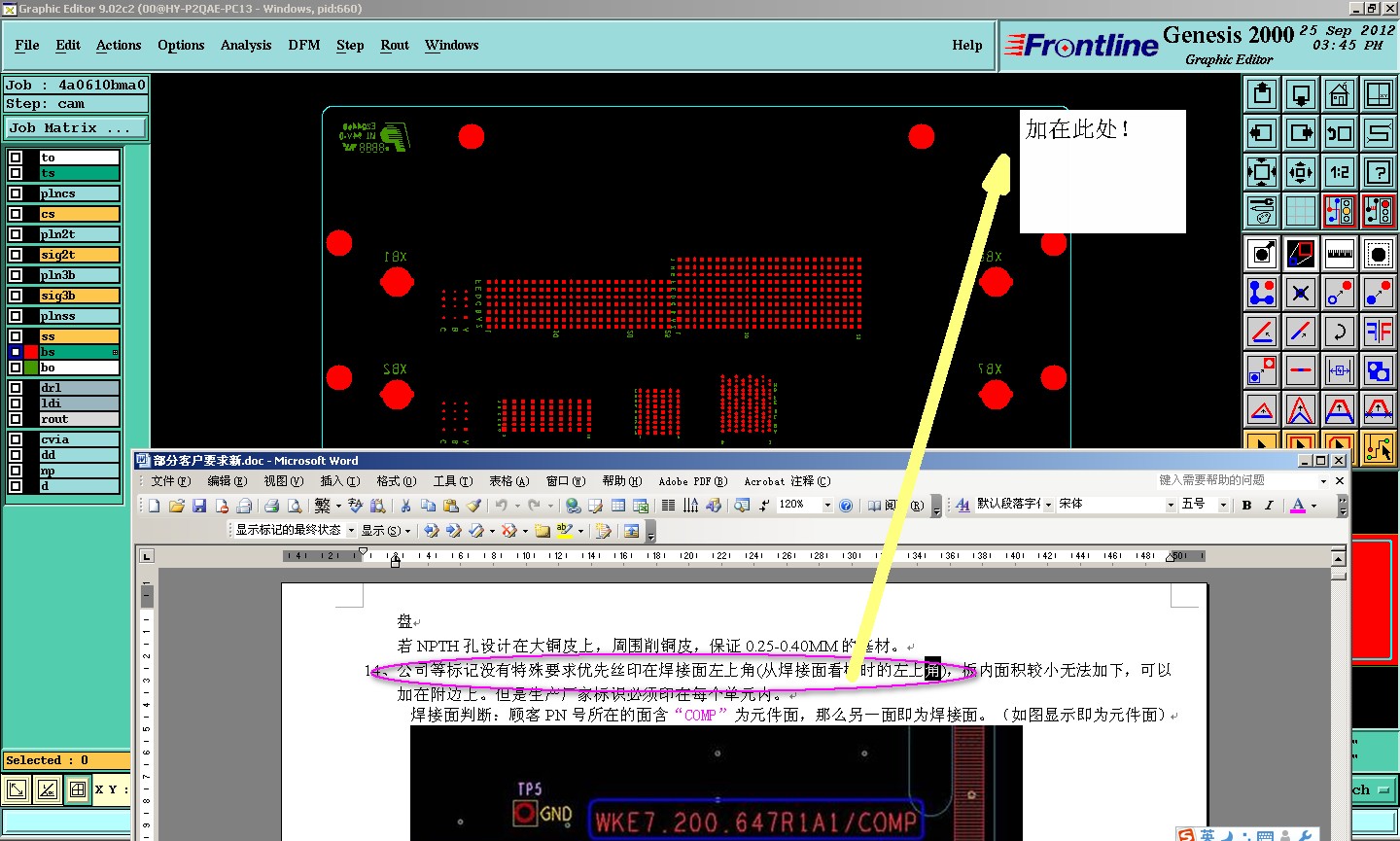Open the font color dropdown arrow
The image size is (1400, 841).
[1313, 506]
